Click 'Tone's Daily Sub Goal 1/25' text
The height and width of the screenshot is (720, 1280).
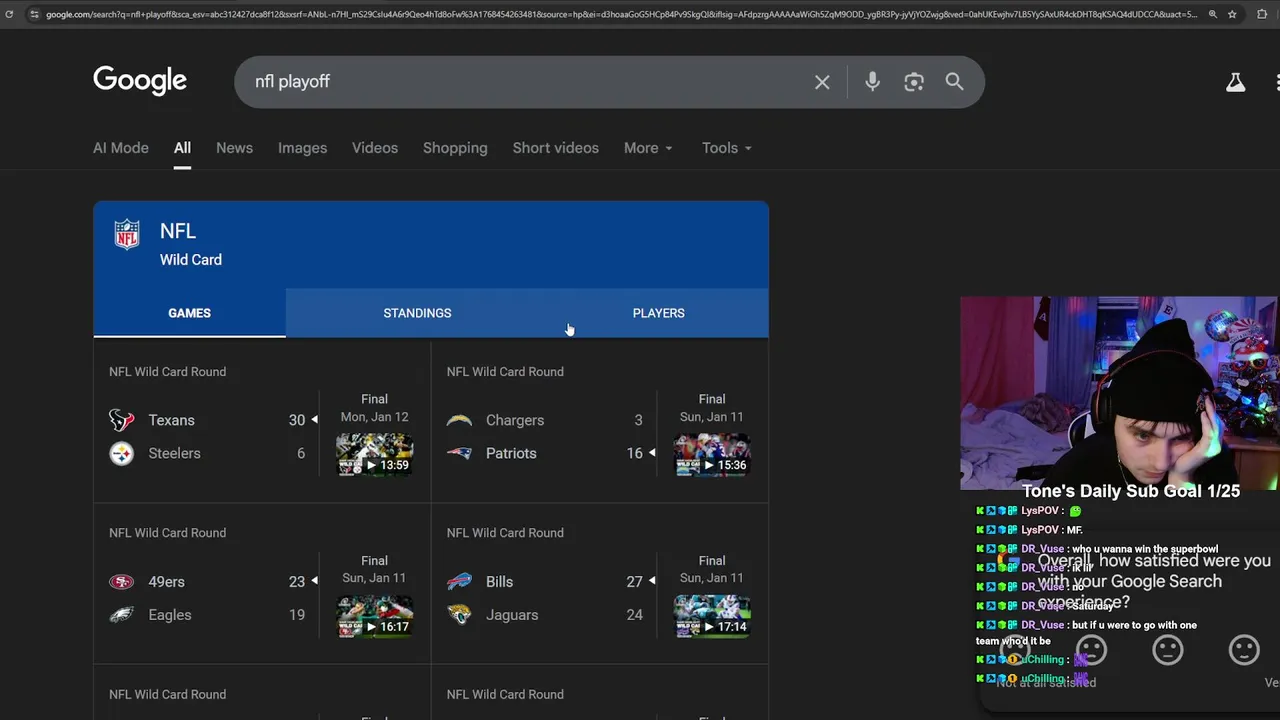pos(1131,491)
